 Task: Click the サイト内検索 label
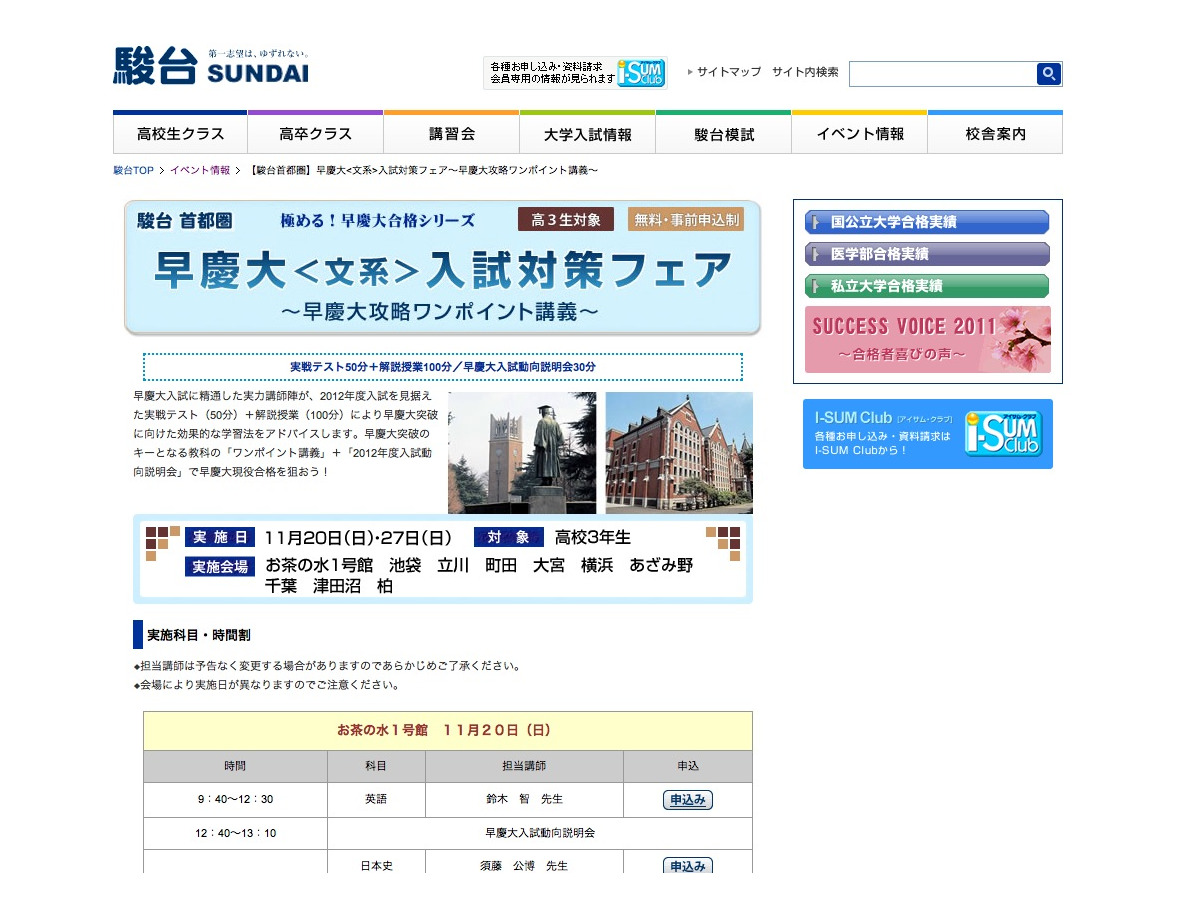tap(805, 72)
